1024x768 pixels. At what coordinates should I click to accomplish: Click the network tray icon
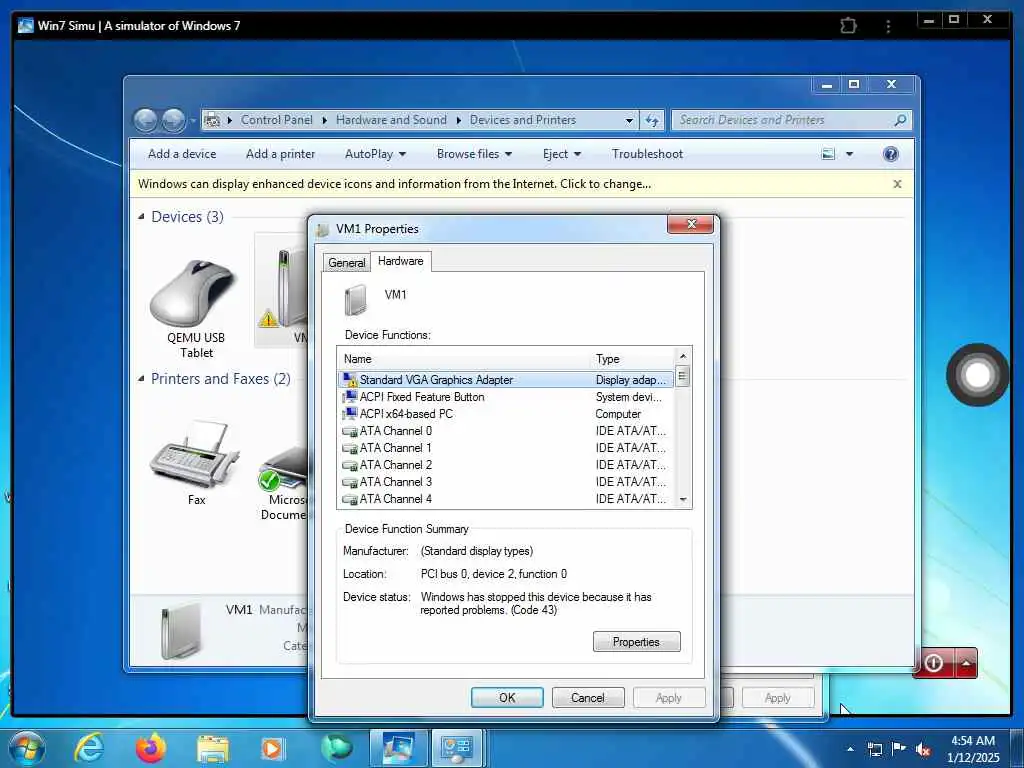click(874, 749)
